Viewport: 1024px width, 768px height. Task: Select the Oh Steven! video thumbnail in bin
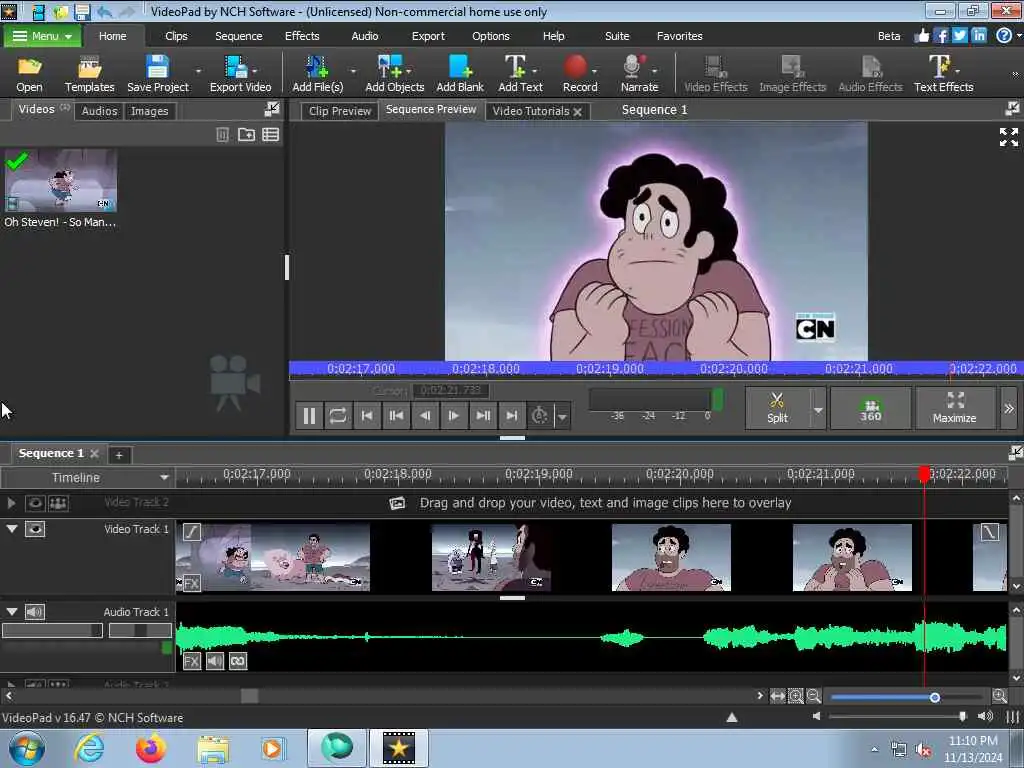click(x=61, y=181)
